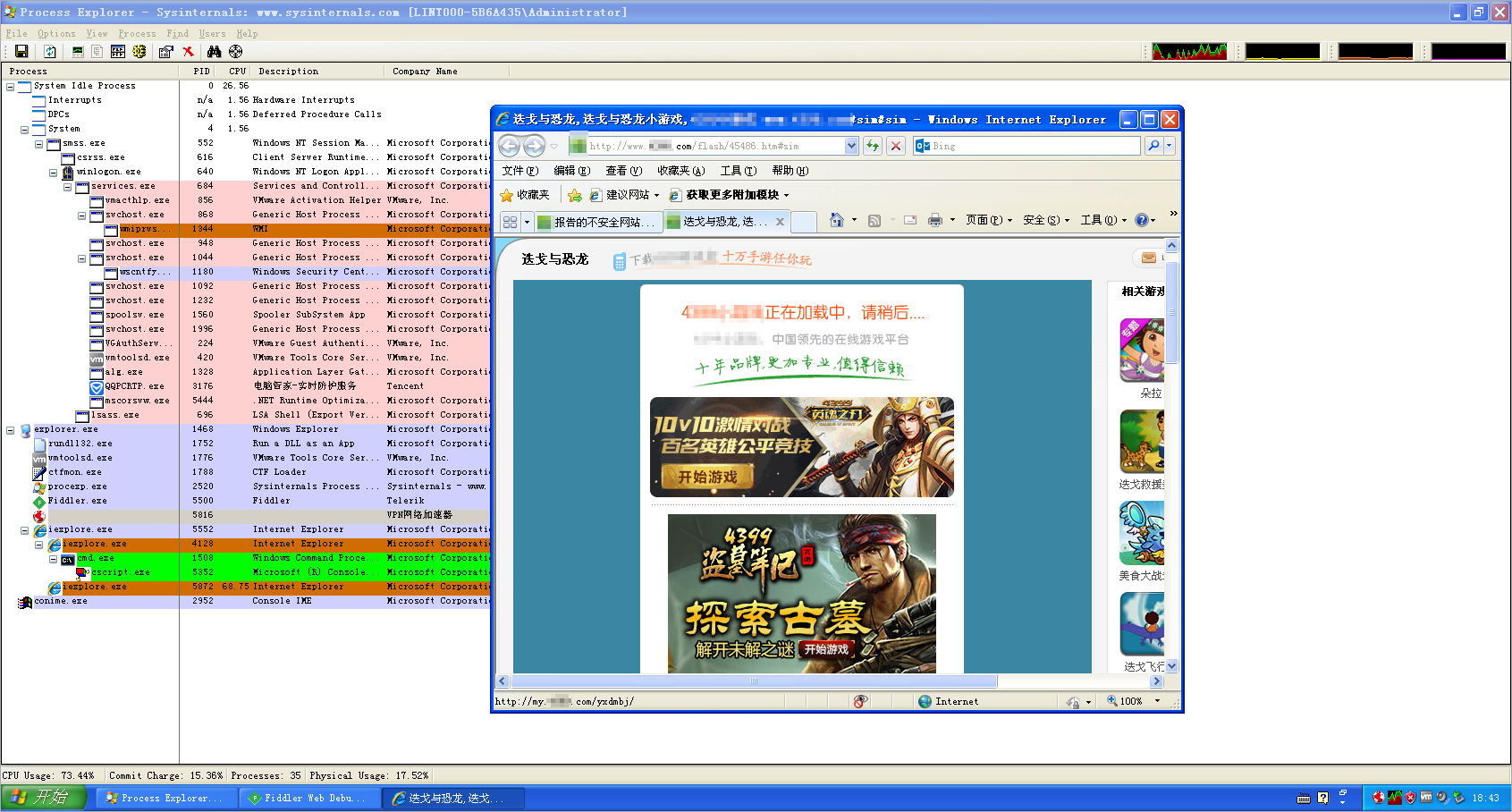The width and height of the screenshot is (1512, 812).
Task: Select the Fiddler.exe process row
Action: (x=245, y=501)
